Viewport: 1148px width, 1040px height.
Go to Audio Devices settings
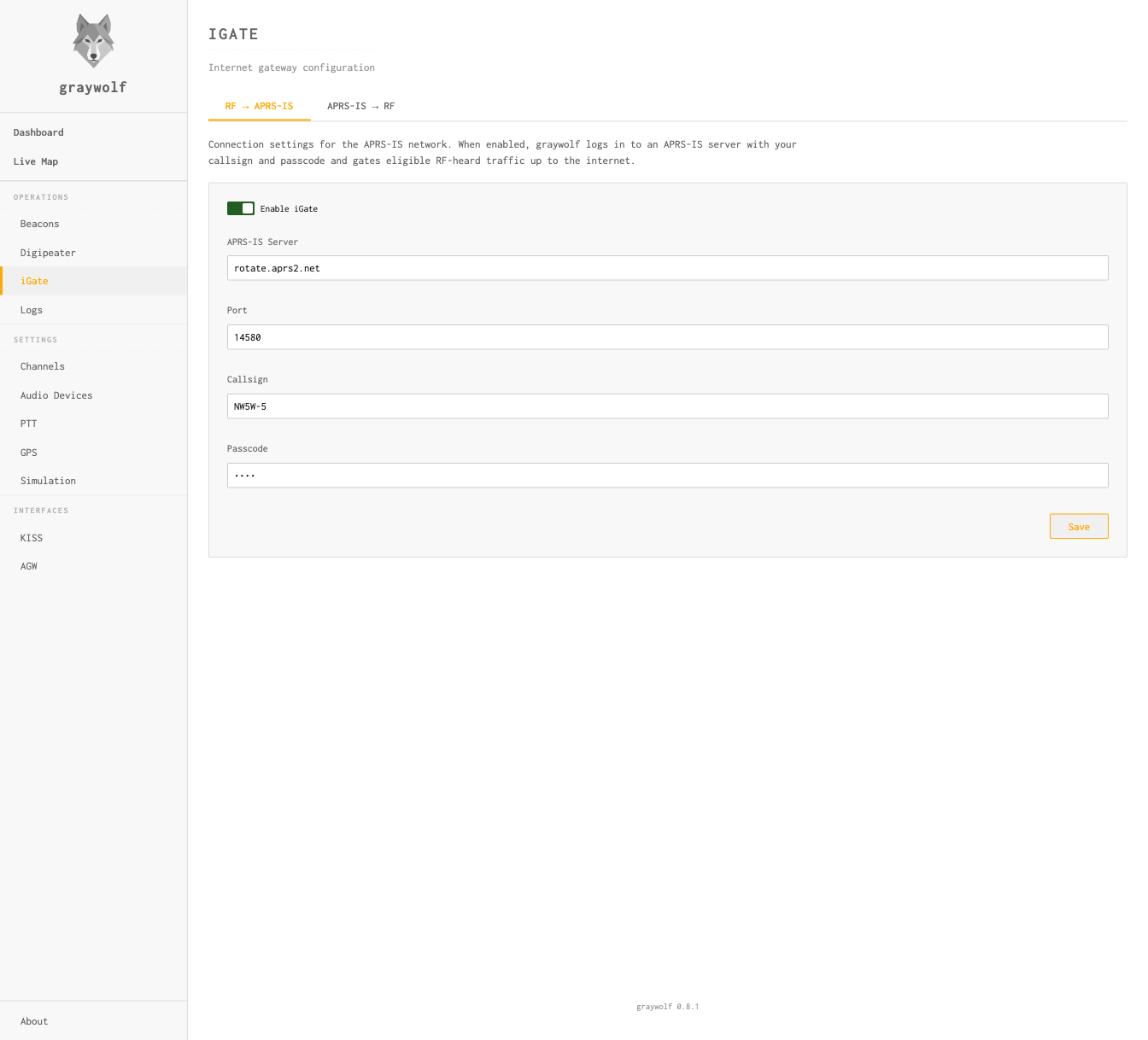tap(56, 395)
